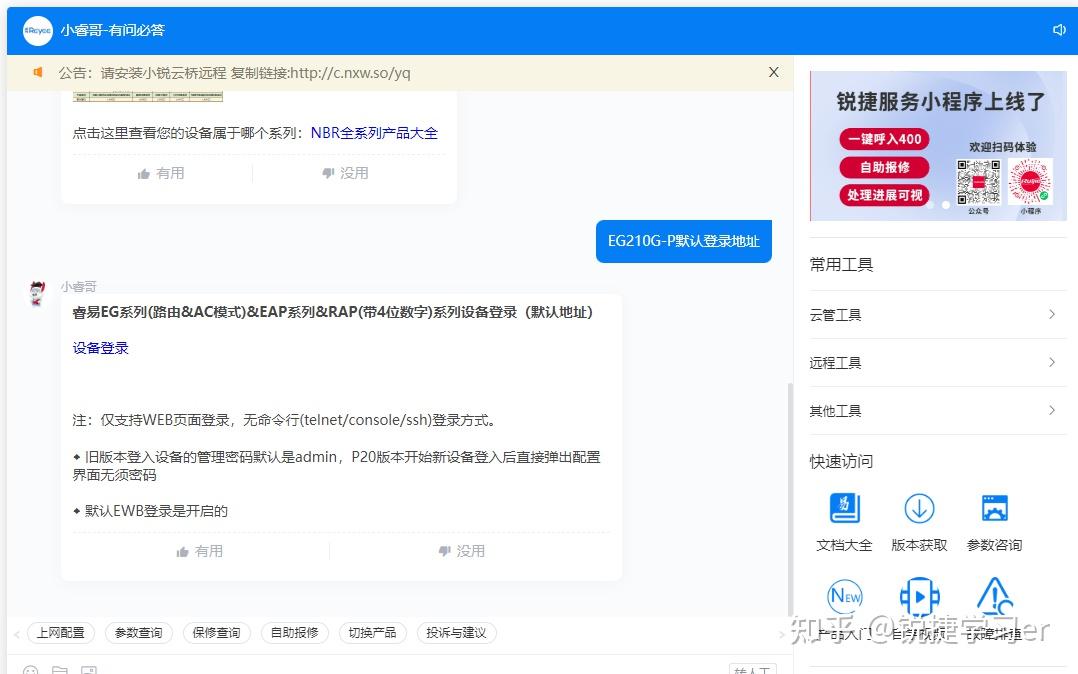Open 版本获取 download icon
Screen dimensions: 1078x674
[x=919, y=508]
